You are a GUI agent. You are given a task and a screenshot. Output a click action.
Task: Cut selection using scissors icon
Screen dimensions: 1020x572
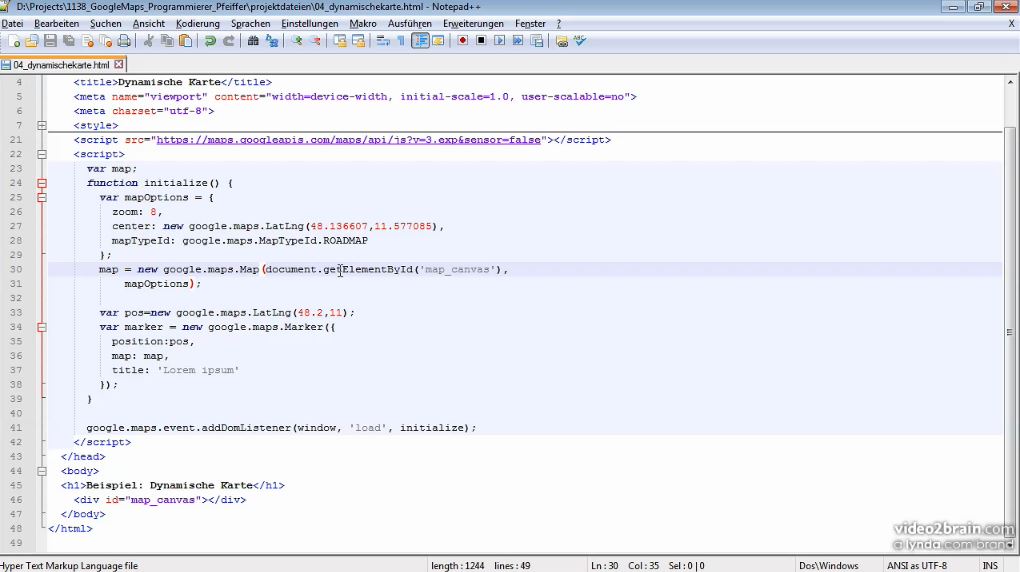[148, 41]
